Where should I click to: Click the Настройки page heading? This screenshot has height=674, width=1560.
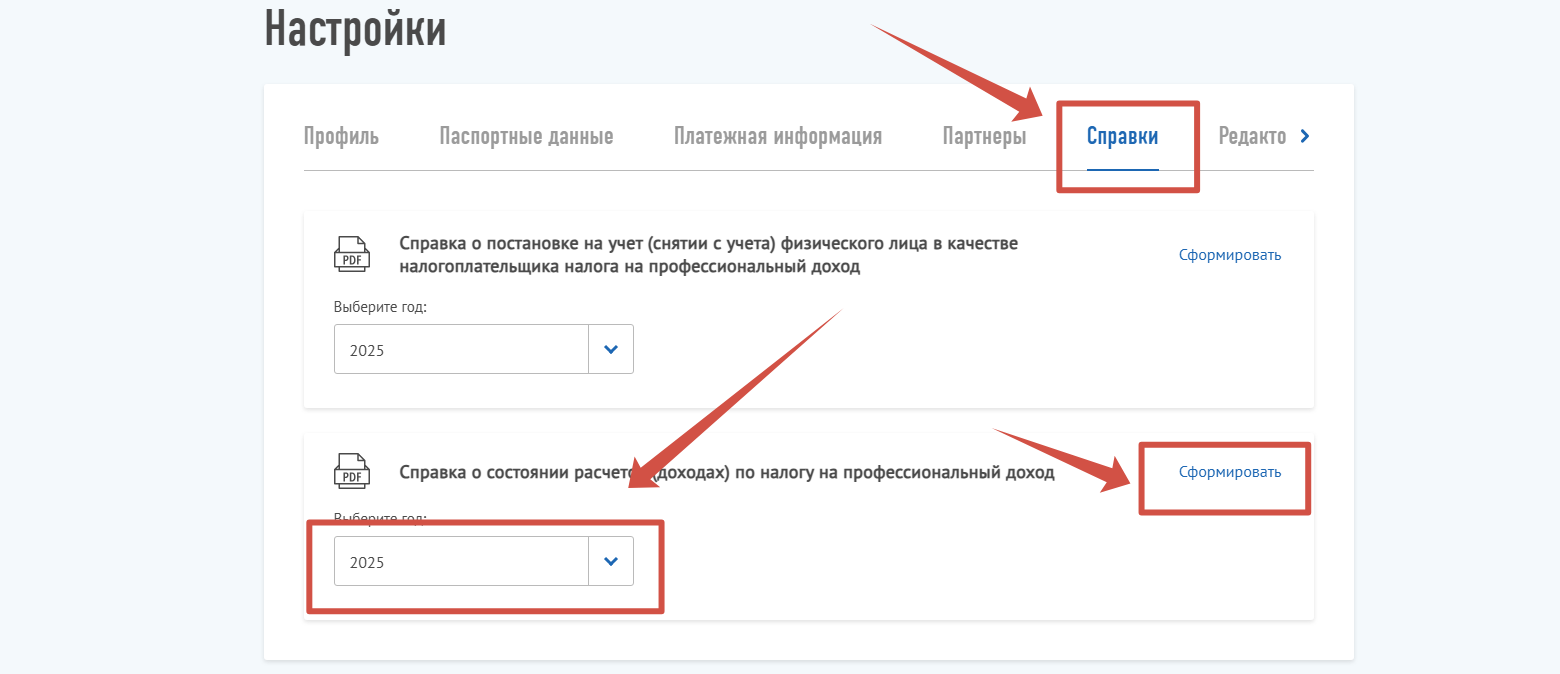click(355, 29)
